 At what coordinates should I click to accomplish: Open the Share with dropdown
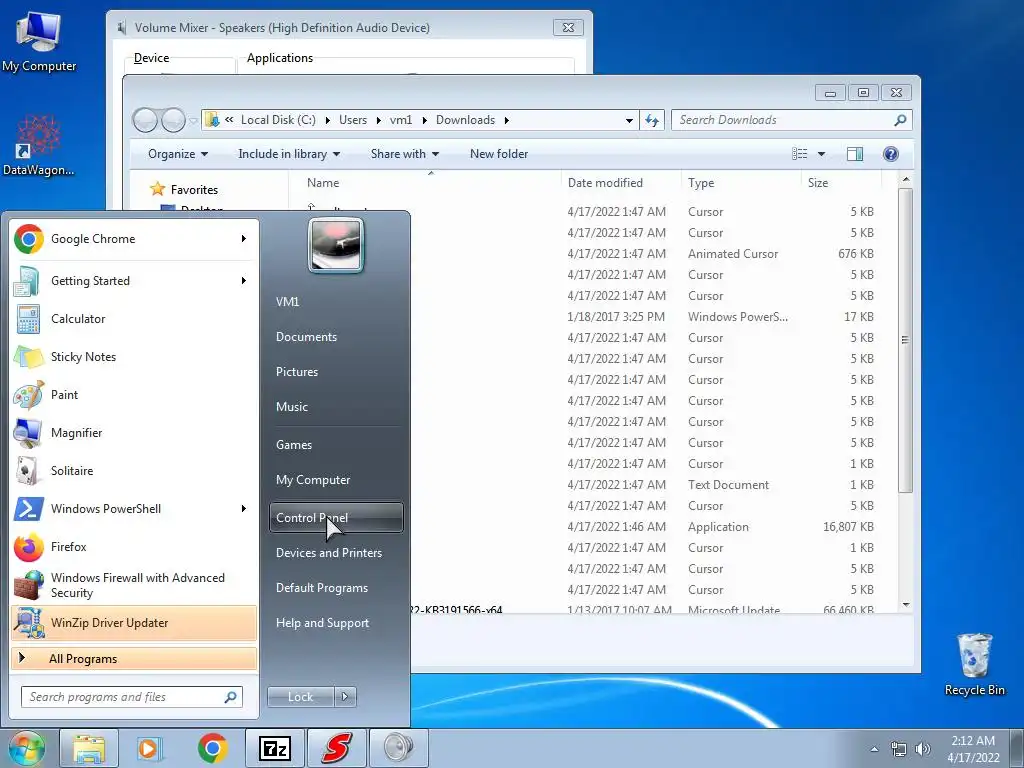(404, 154)
